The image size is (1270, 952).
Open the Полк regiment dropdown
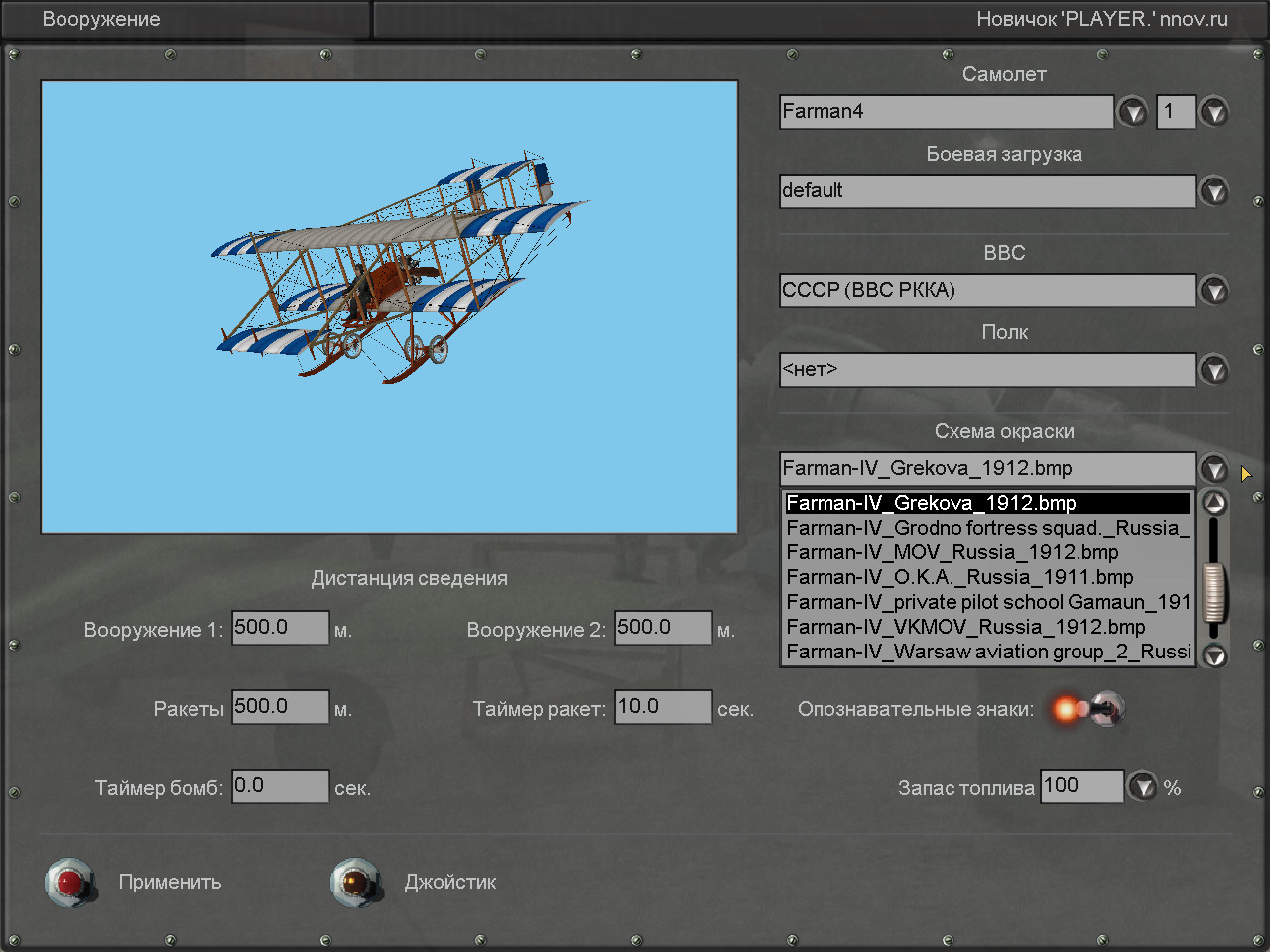[1214, 370]
